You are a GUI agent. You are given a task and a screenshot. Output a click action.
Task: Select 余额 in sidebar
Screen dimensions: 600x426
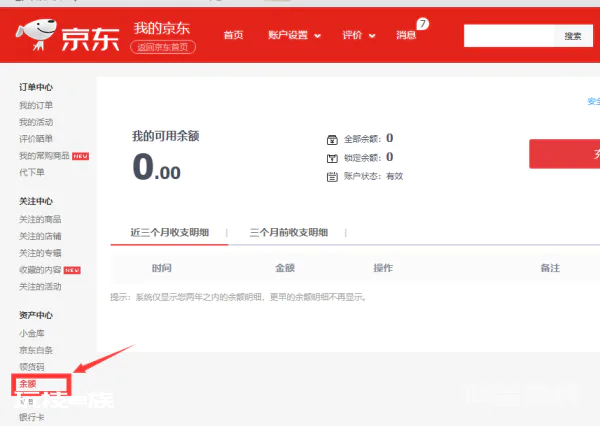coord(28,384)
